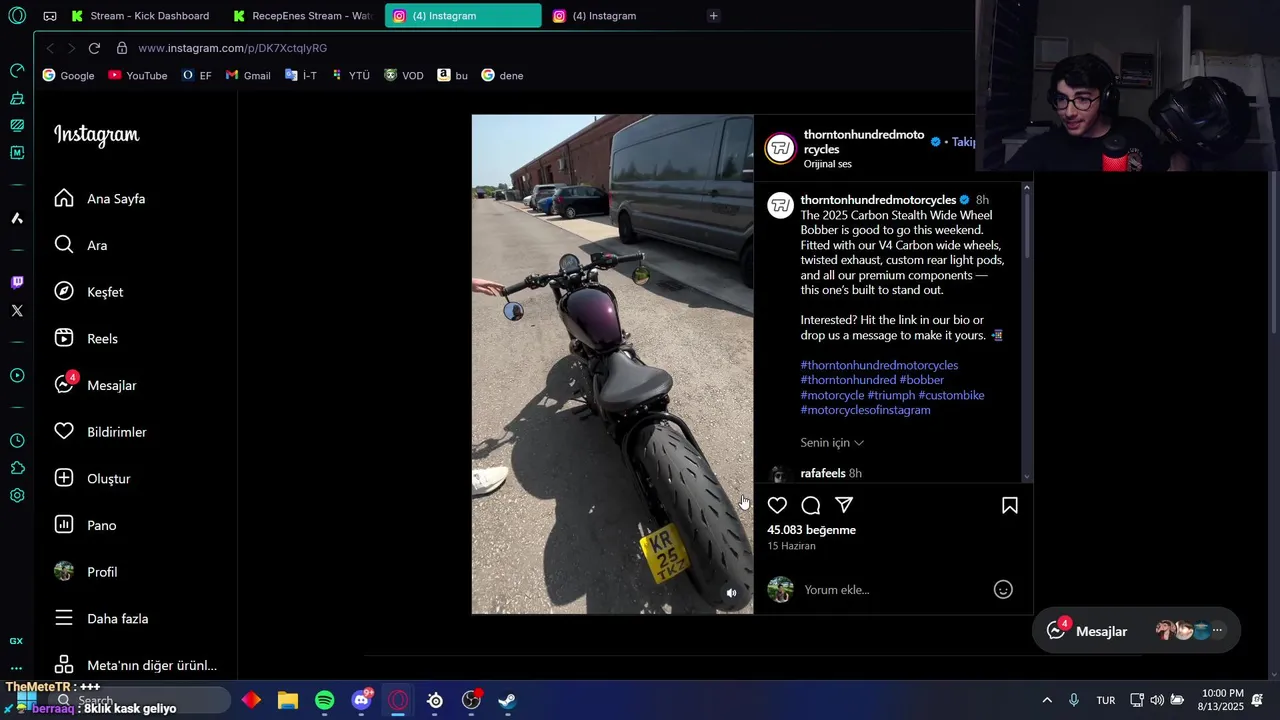
Task: Show hidden system tray icons
Action: click(x=1047, y=700)
